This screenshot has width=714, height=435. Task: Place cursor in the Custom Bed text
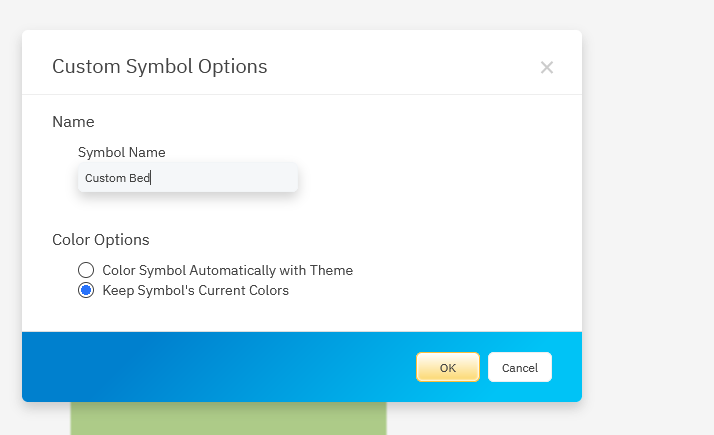click(x=116, y=178)
